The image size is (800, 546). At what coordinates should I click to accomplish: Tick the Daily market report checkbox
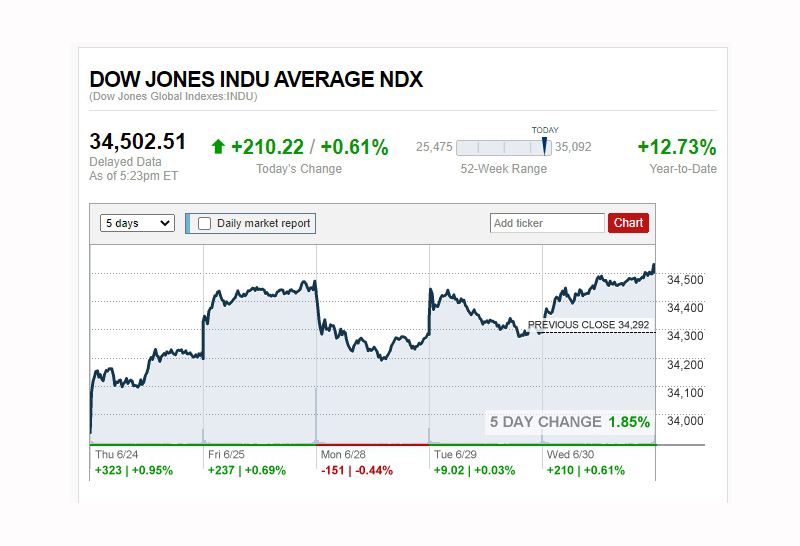205,223
